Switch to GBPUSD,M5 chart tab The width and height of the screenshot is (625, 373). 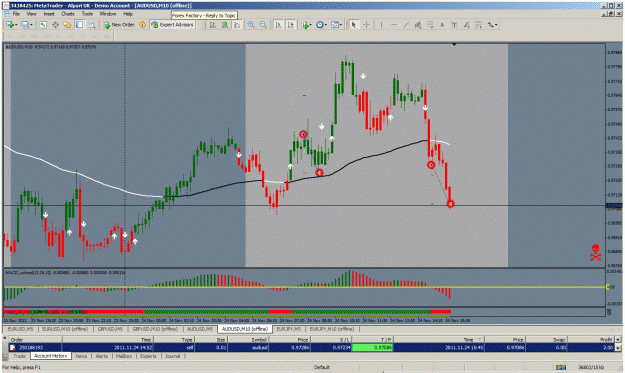coord(110,329)
